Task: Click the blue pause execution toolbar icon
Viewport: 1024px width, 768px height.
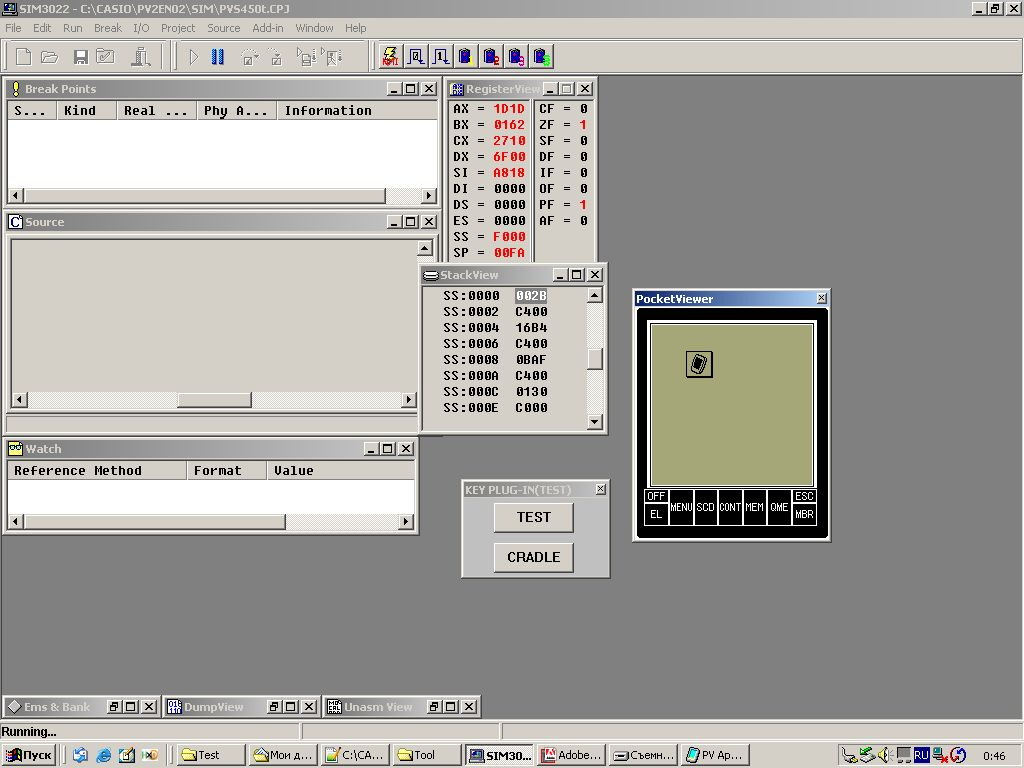Action: tap(217, 57)
